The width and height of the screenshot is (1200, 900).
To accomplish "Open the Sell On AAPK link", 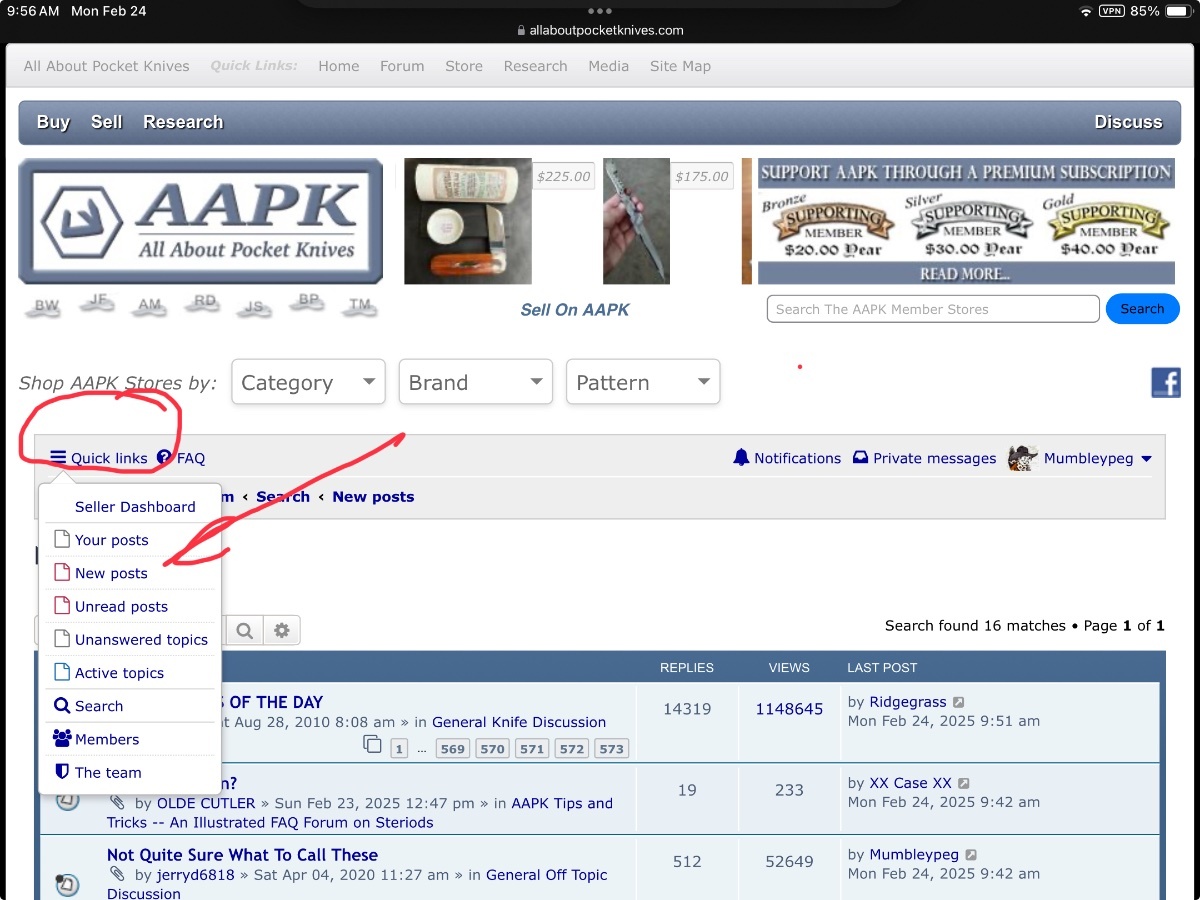I will 575,310.
